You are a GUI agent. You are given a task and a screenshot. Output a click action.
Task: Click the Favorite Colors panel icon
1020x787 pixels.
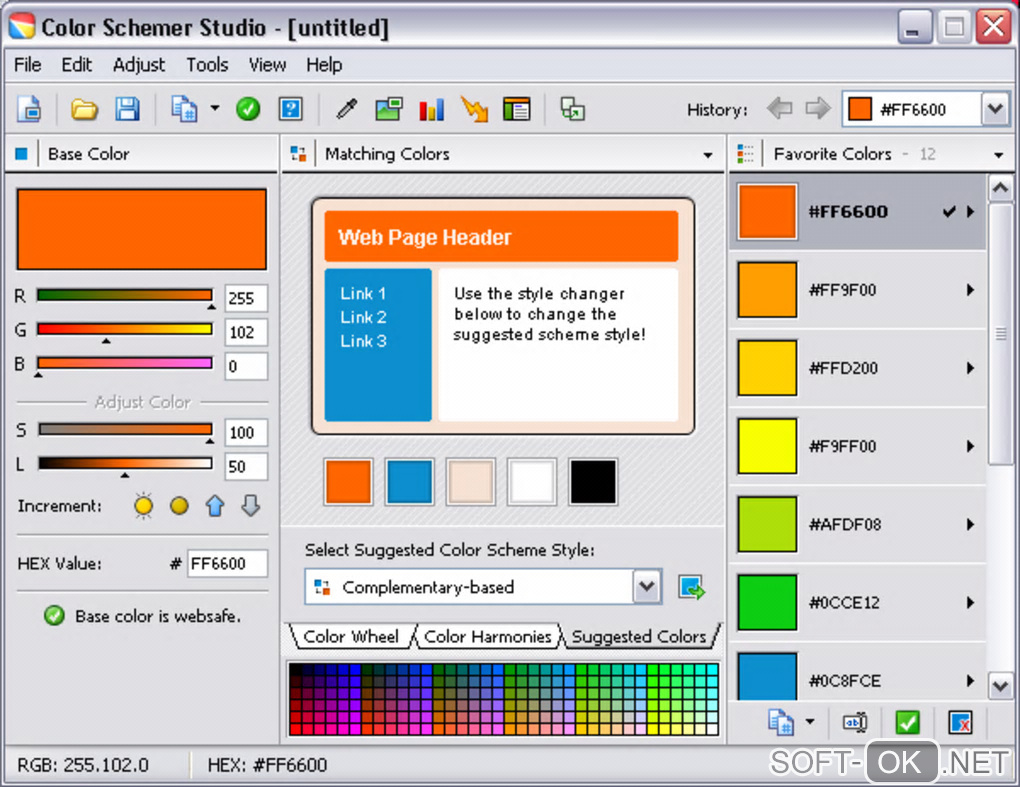[745, 154]
